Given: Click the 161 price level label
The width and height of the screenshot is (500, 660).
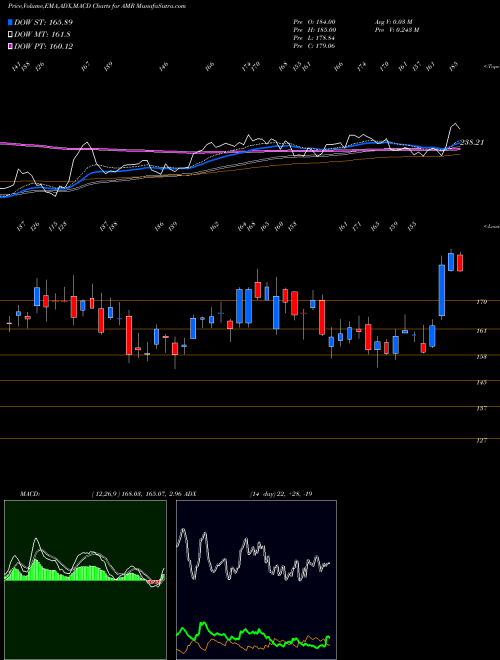Looking at the screenshot, I should (x=482, y=331).
